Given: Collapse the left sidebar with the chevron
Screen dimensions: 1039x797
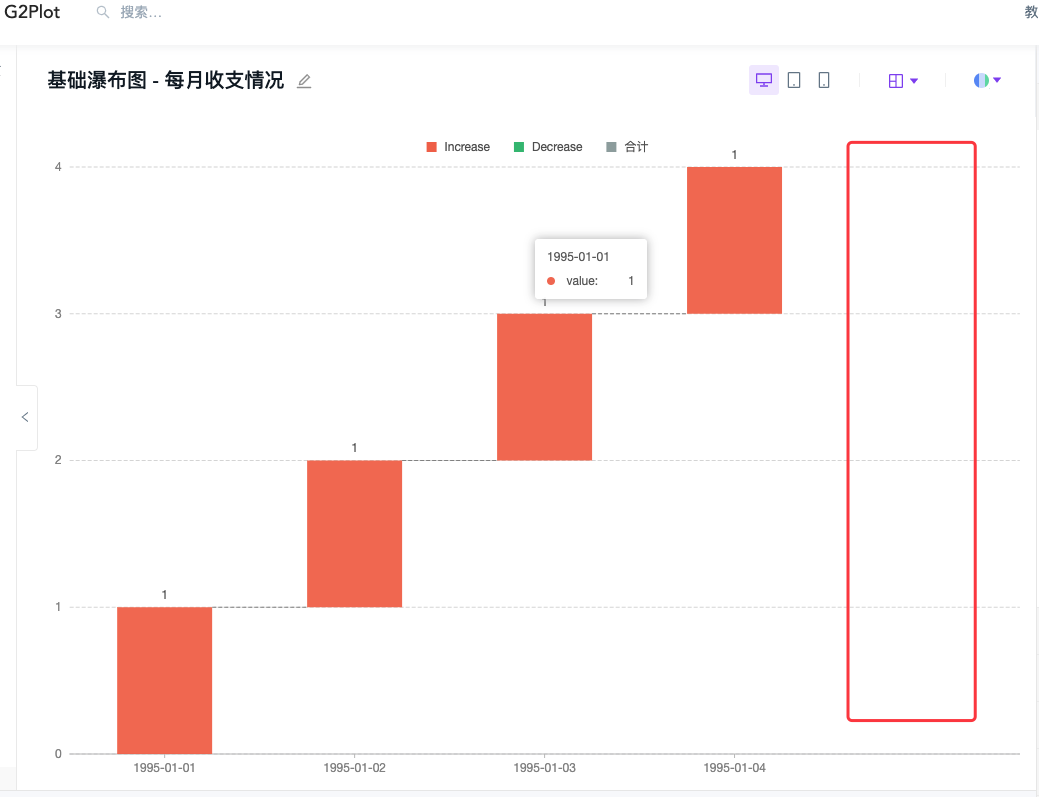Looking at the screenshot, I should 24,417.
